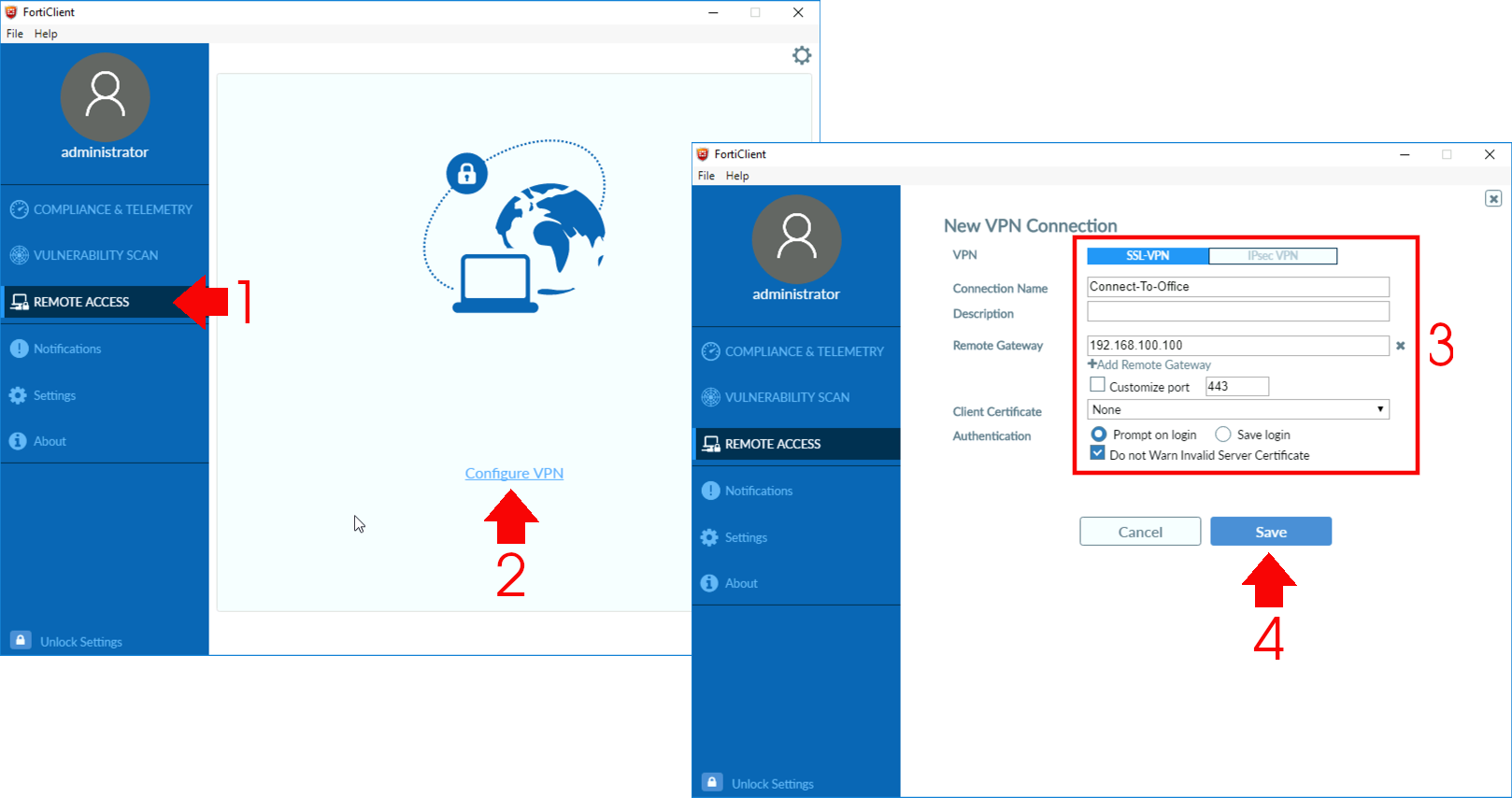
Task: Open Notifications in the front window sidebar
Action: pyautogui.click(x=748, y=491)
